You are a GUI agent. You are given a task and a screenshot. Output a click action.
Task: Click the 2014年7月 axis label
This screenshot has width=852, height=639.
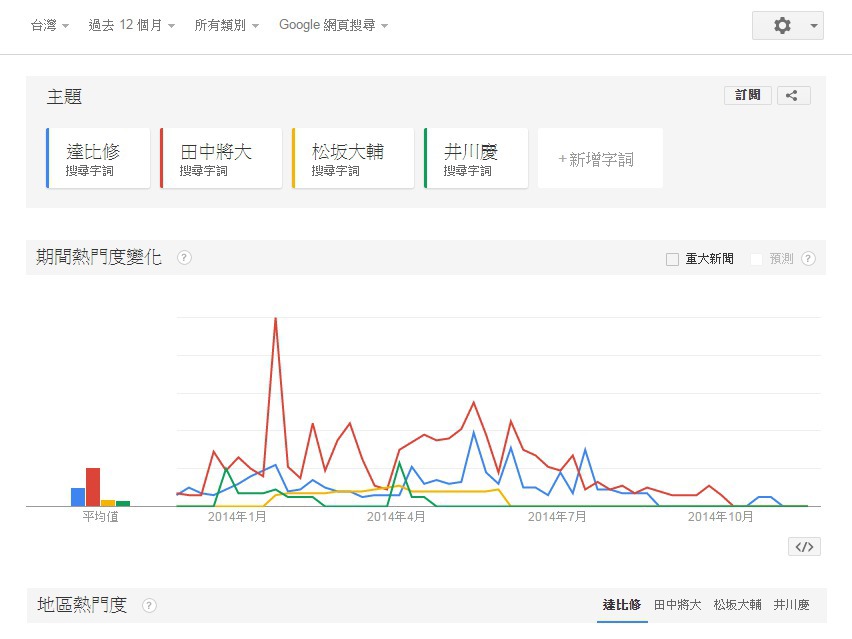click(x=557, y=517)
